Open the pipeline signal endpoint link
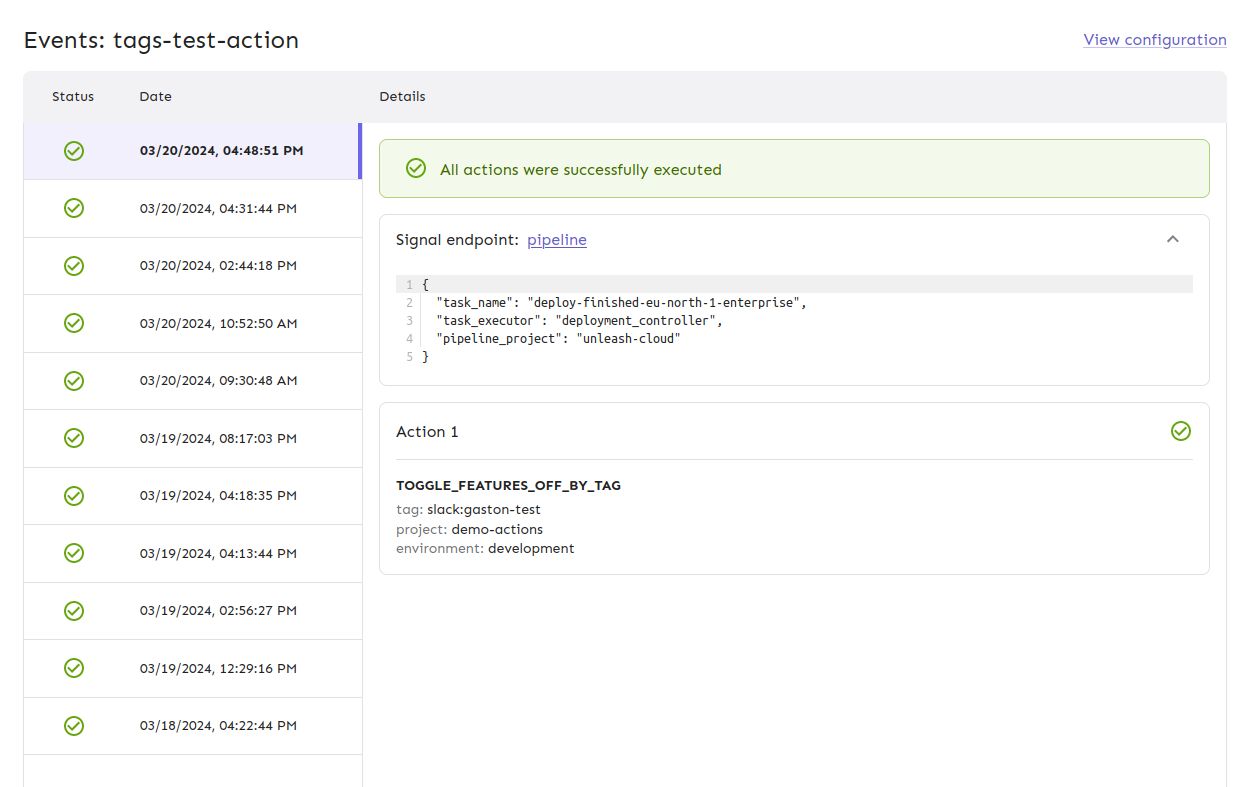This screenshot has height=787, width=1251. click(557, 240)
